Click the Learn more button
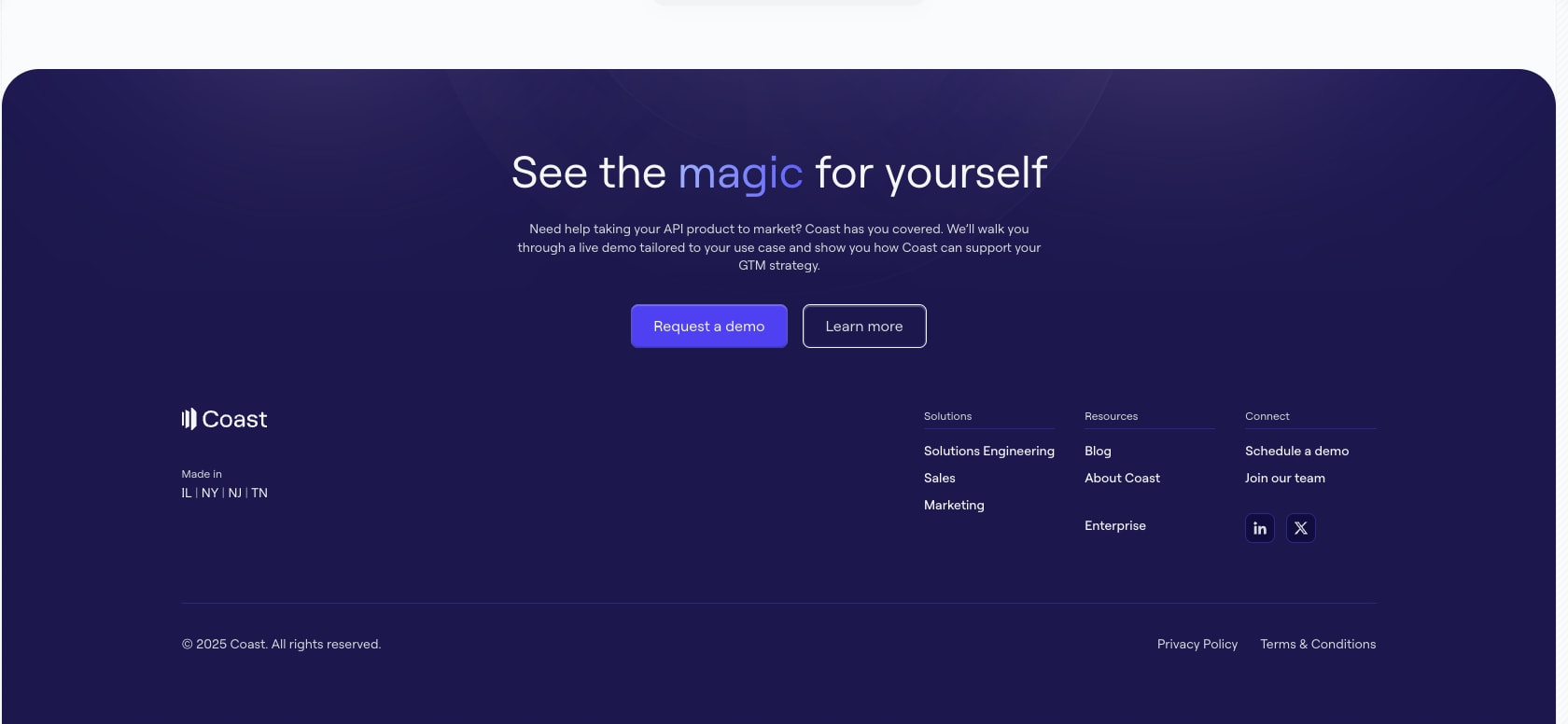 click(x=864, y=326)
